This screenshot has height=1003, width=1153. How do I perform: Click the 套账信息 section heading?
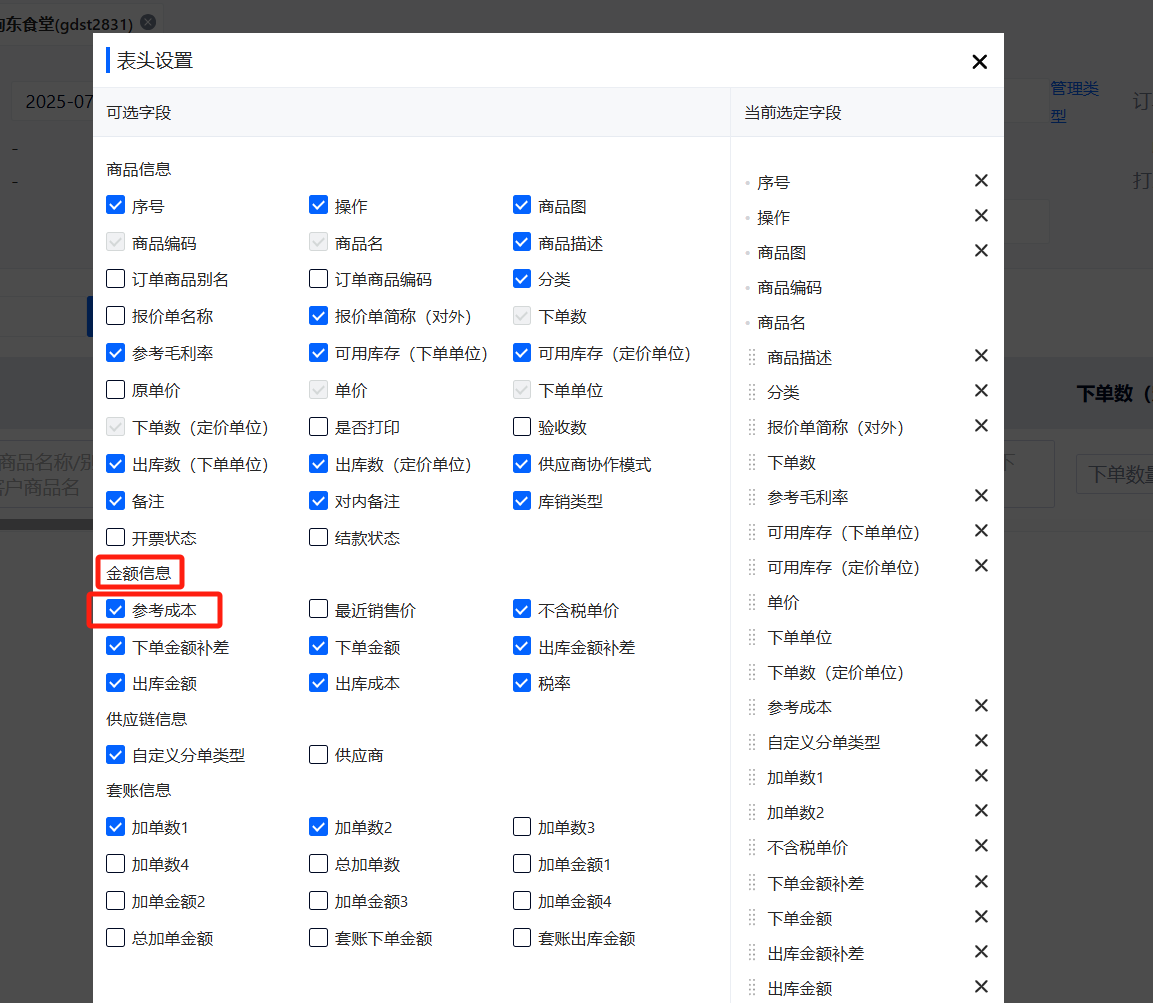[x=138, y=790]
